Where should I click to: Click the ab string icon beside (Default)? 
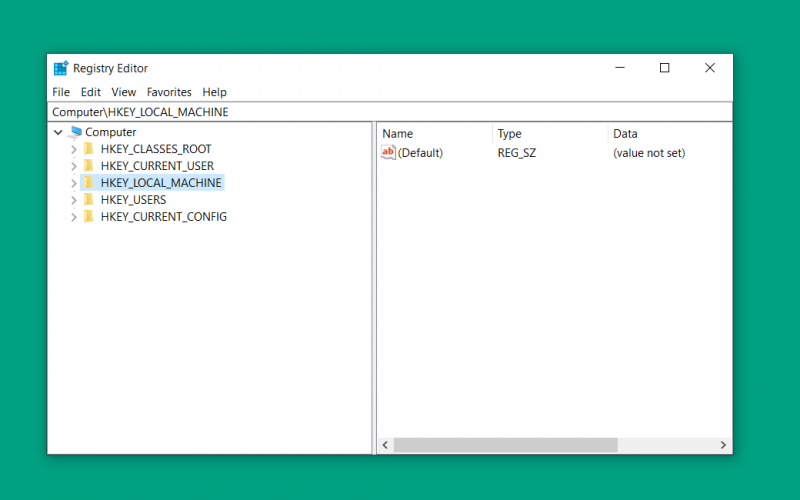click(388, 152)
